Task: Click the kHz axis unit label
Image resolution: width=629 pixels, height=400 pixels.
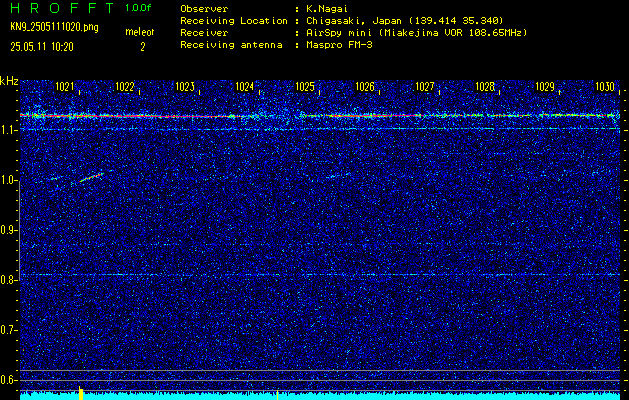Action: pos(9,81)
